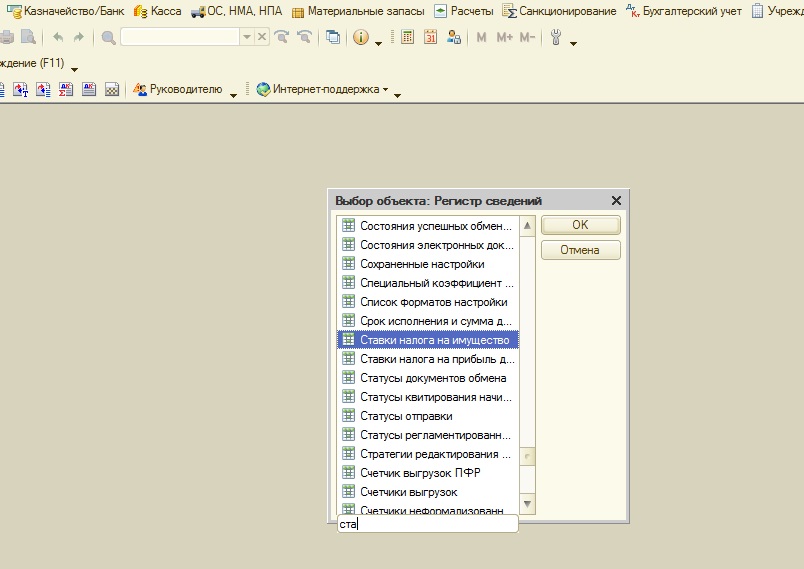This screenshot has width=804, height=569.
Task: Click the Руководителю reports icon
Action: click(140, 89)
